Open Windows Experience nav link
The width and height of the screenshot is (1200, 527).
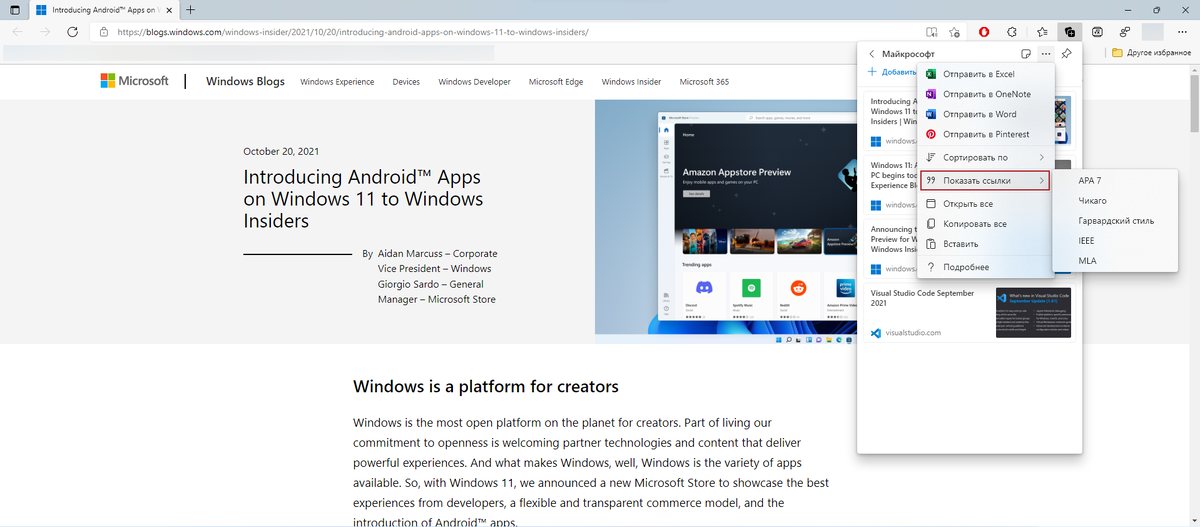(x=337, y=82)
